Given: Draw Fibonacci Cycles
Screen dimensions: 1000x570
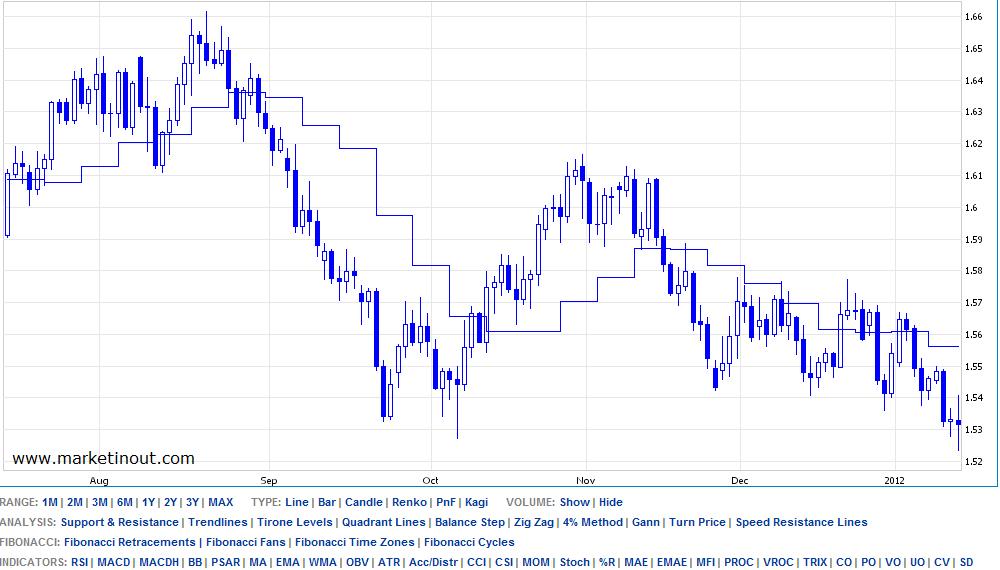Looking at the screenshot, I should click(469, 543).
